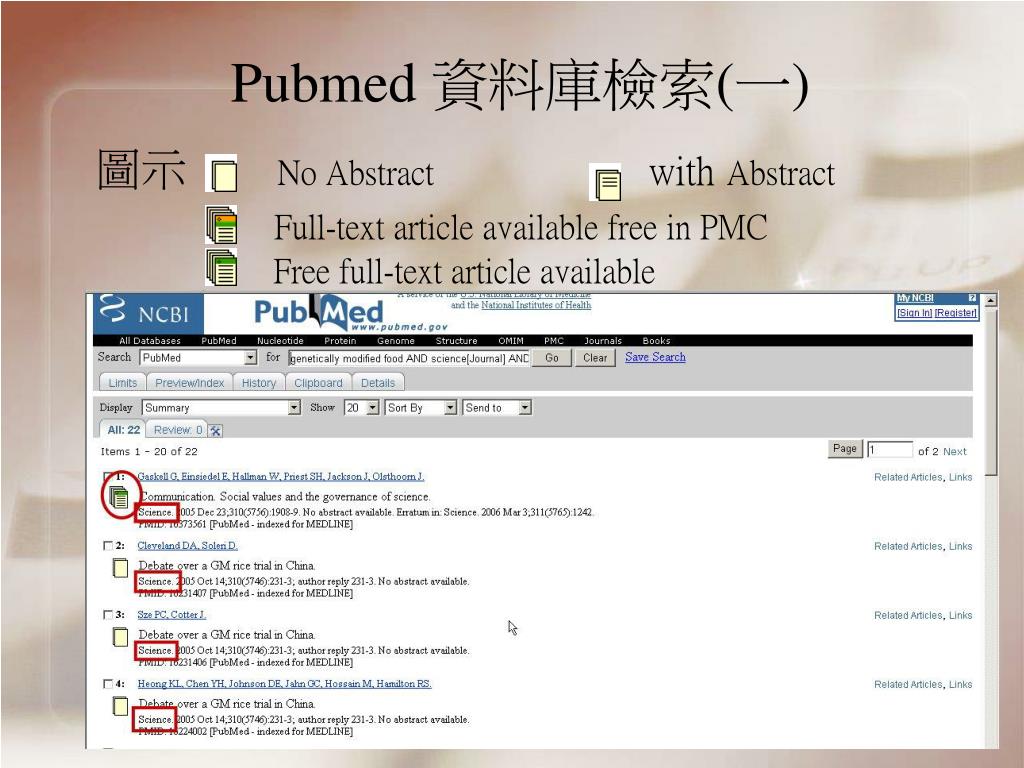Select OMIM in the black menu bar
The height and width of the screenshot is (768, 1024).
tap(511, 341)
